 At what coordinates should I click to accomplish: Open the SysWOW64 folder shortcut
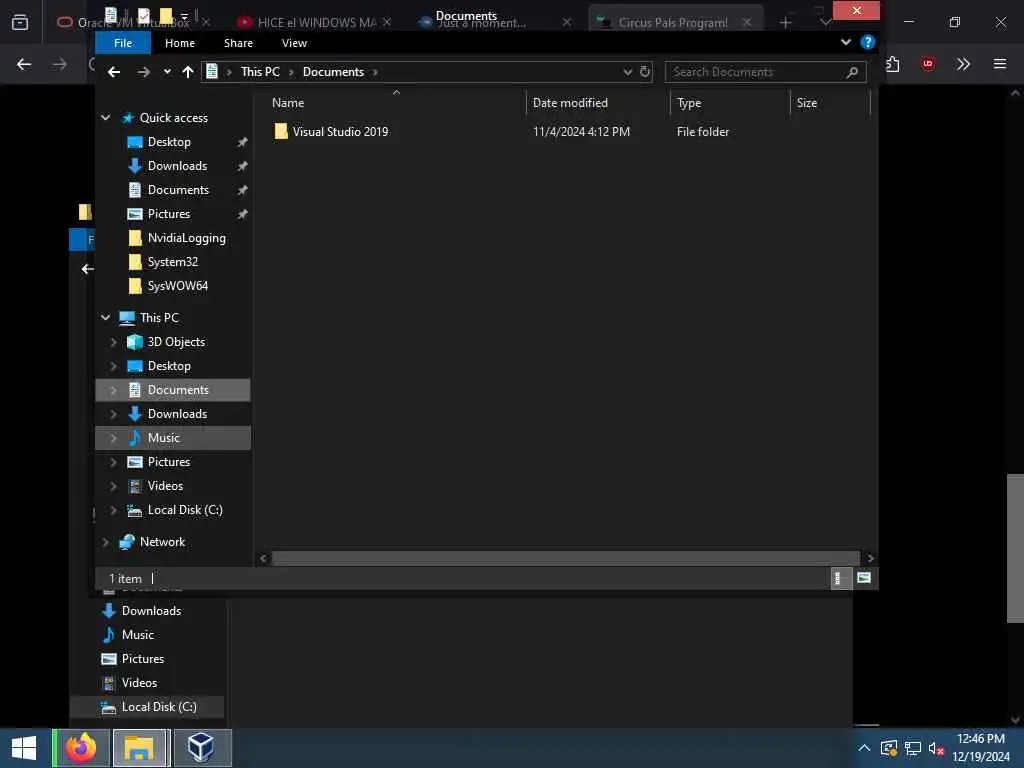point(178,286)
